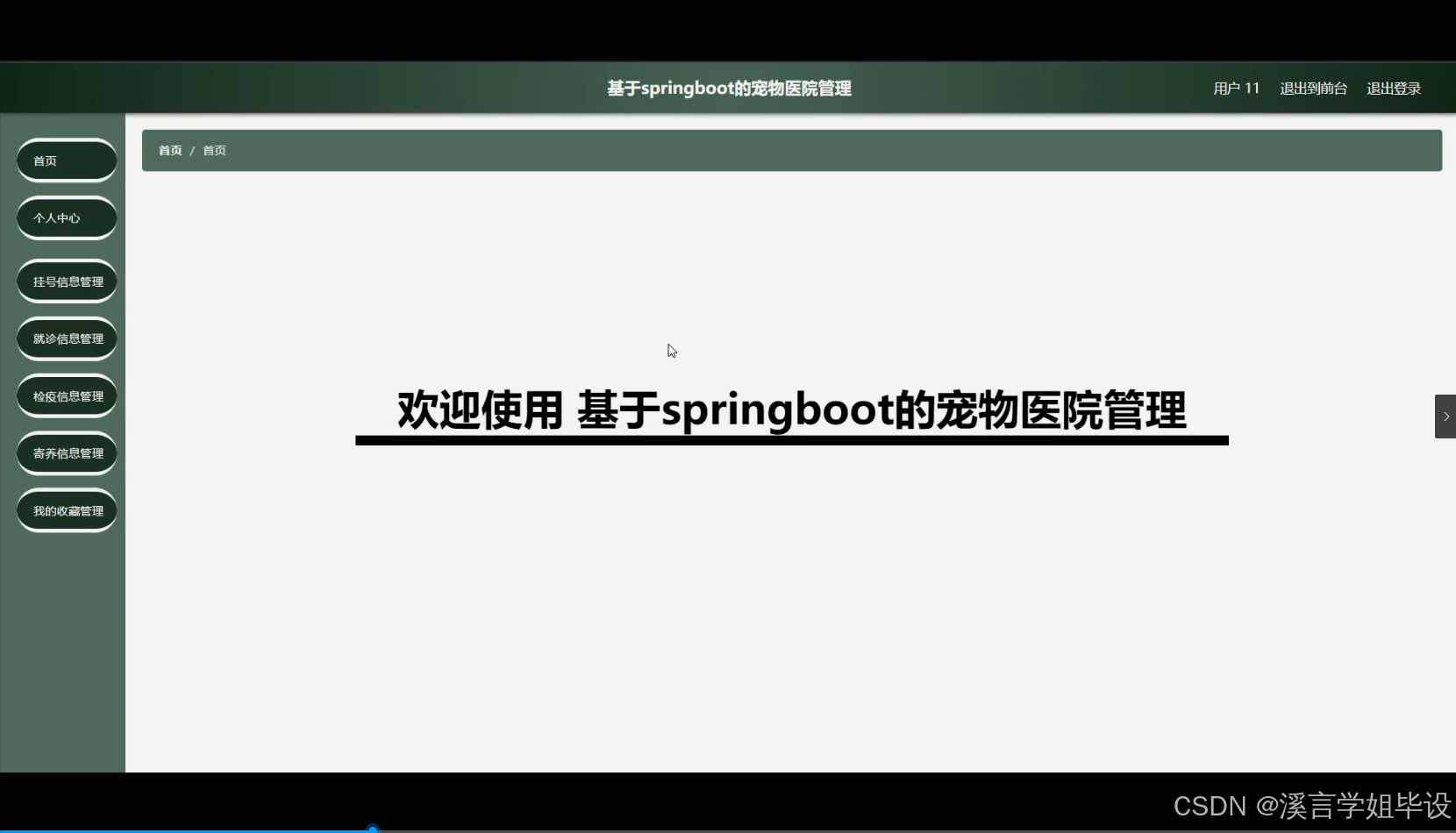1456x833 pixels.
Task: Click the blue progress dot at bottom
Action: (372, 827)
